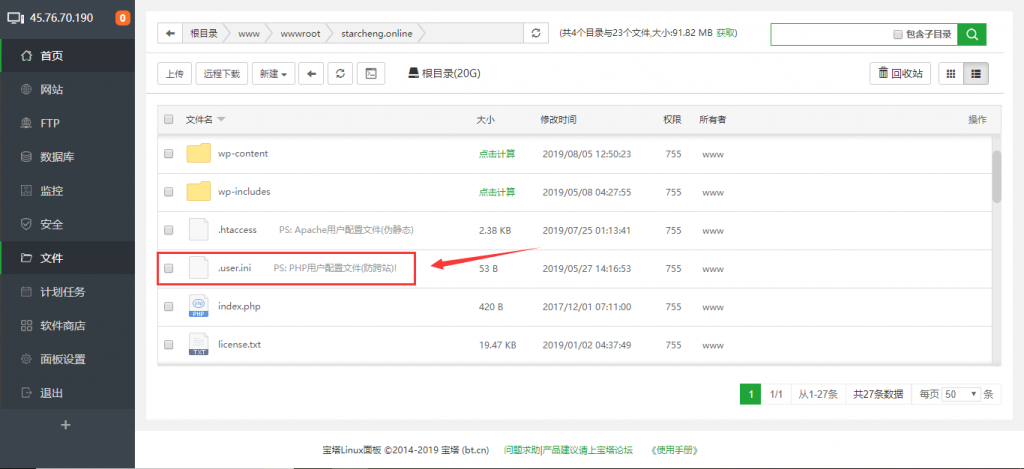Image resolution: width=1024 pixels, height=469 pixels.
Task: Open the terminal icon button
Action: (371, 74)
